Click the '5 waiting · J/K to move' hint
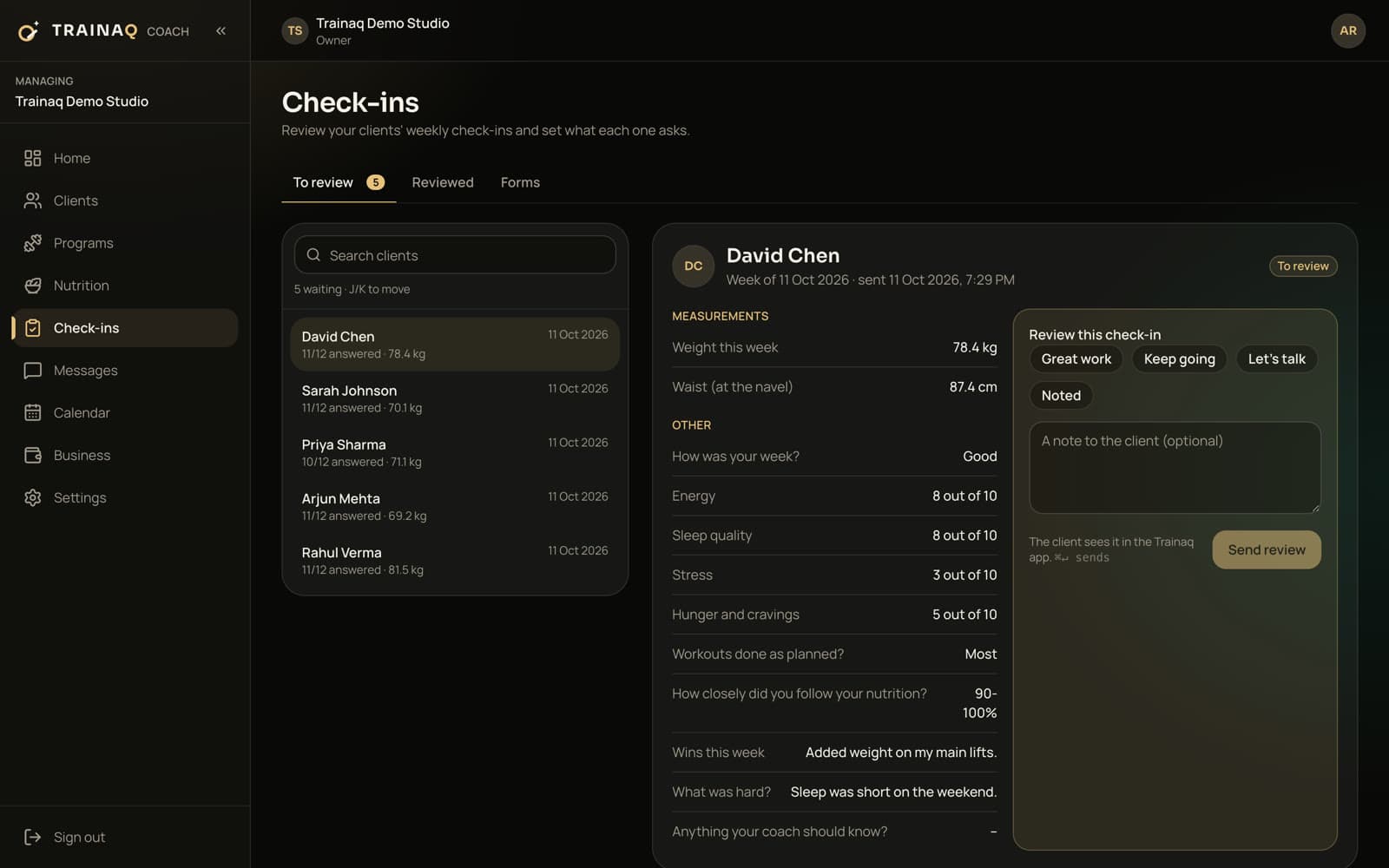The width and height of the screenshot is (1389, 868). pos(352,289)
